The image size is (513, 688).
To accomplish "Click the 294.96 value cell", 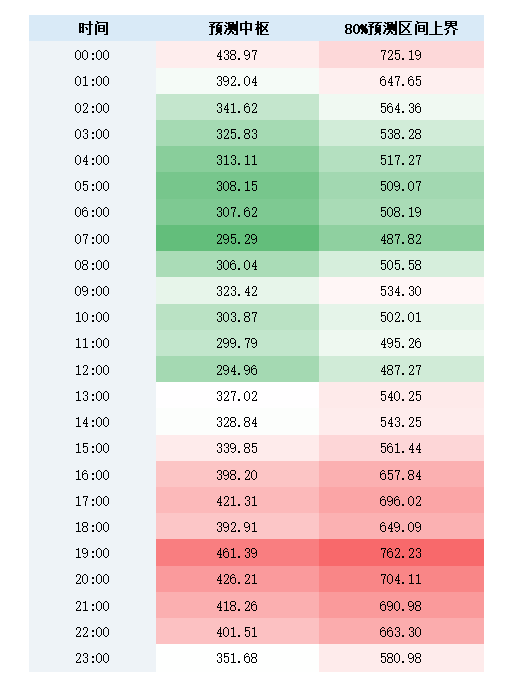I will 237,370.
